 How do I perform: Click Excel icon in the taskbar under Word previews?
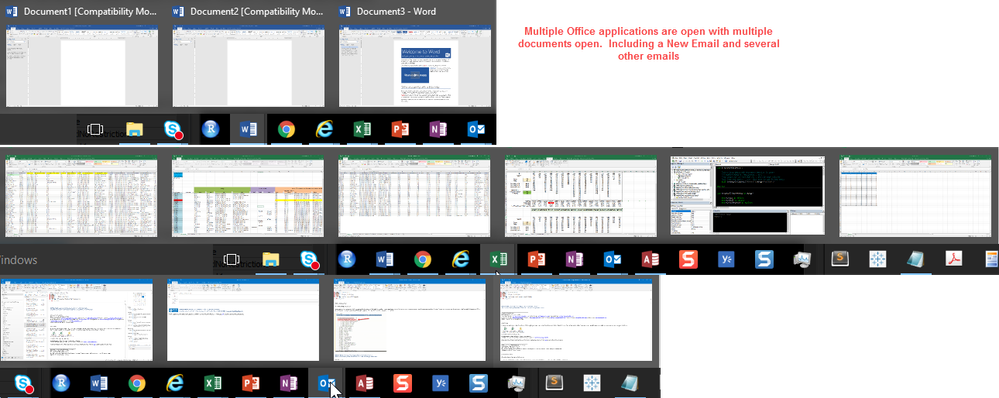[x=363, y=129]
